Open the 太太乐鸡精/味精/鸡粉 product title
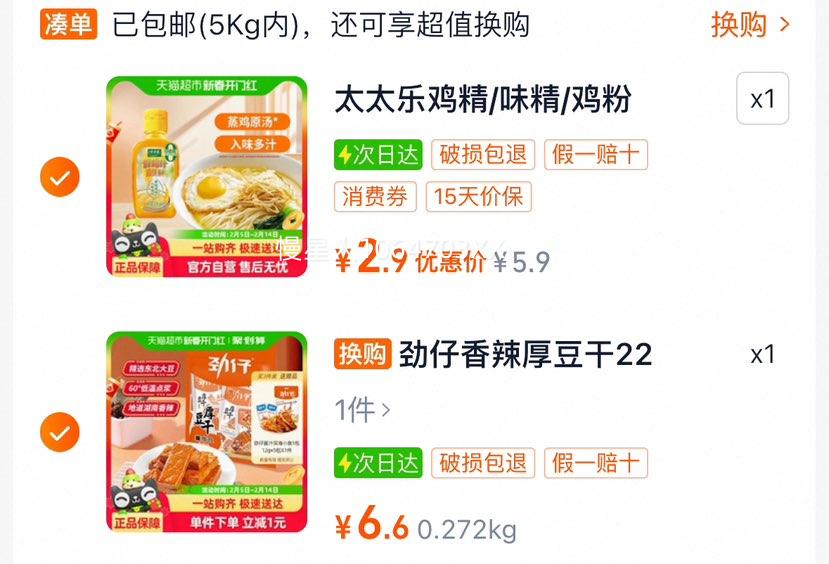Viewport: 829px width, 564px height. point(483,99)
